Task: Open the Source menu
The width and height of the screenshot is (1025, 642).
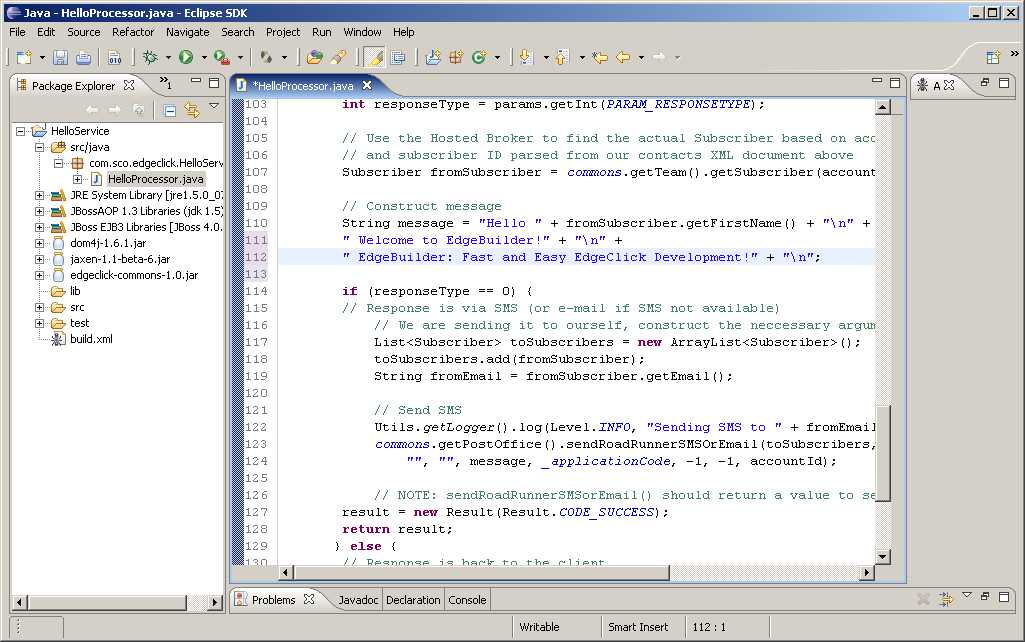Action: [x=84, y=32]
